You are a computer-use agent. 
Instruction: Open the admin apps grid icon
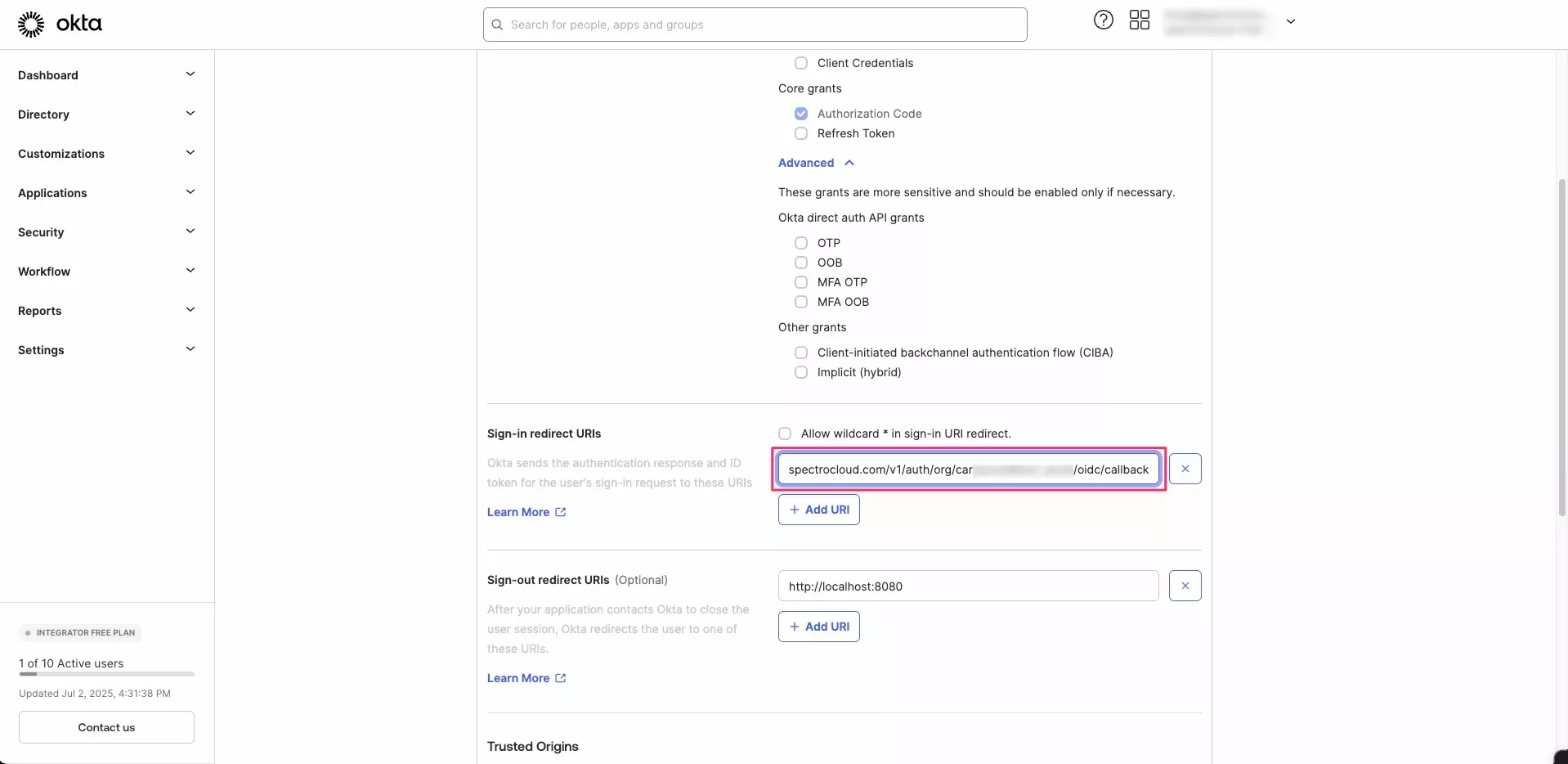pos(1139,20)
